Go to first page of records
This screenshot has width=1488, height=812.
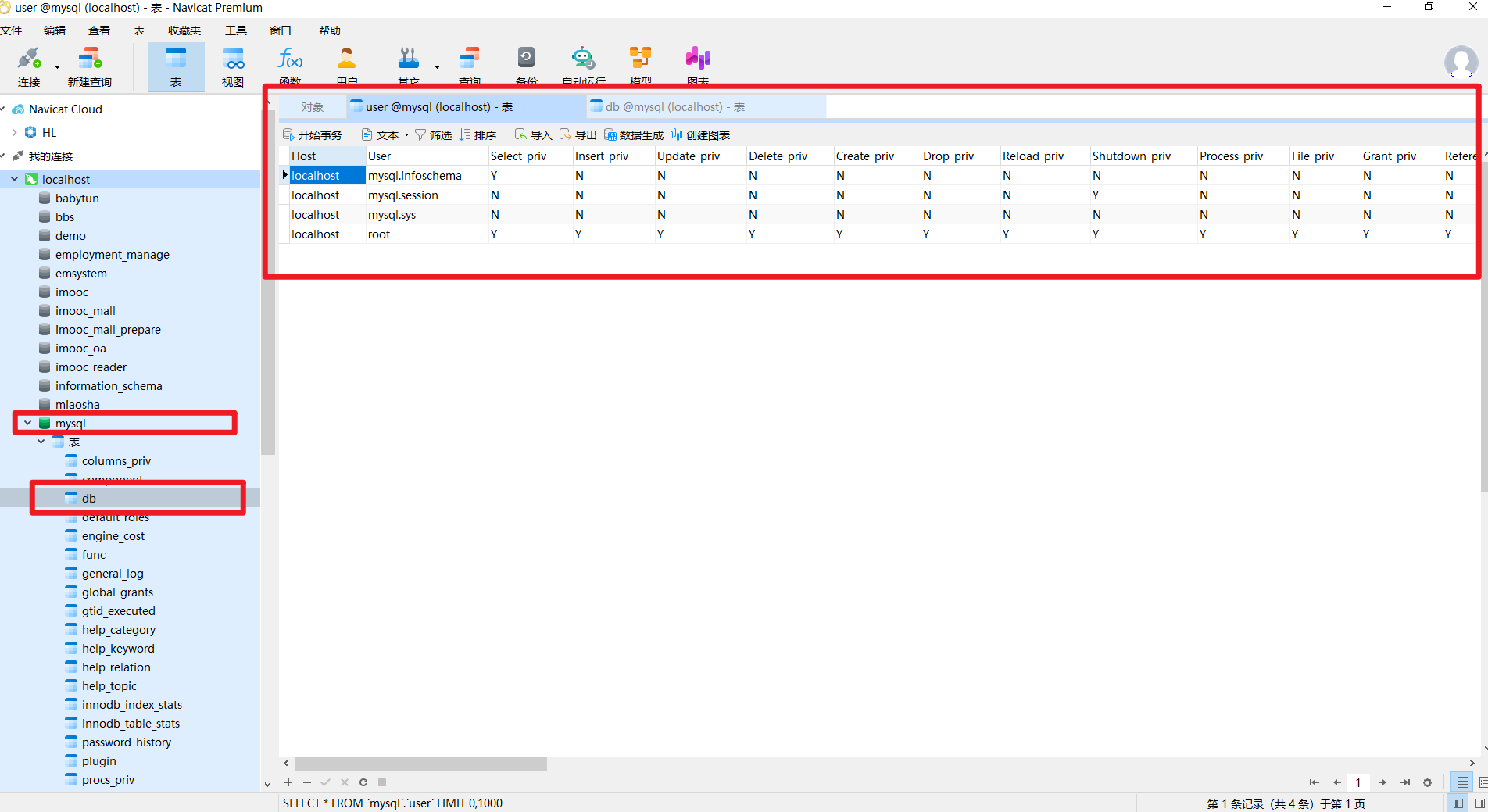tap(1315, 782)
